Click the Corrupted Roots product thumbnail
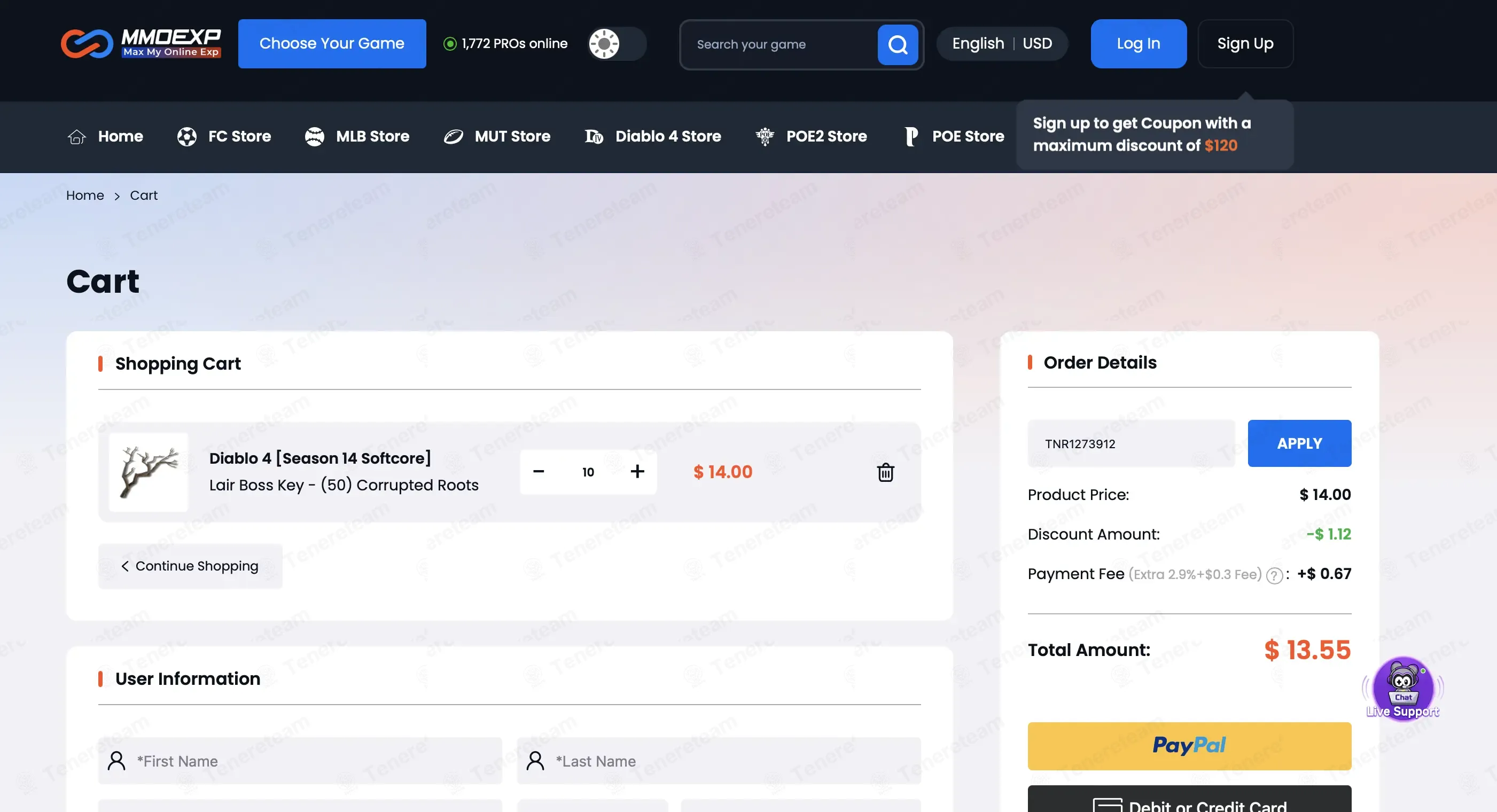This screenshot has width=1497, height=812. 148,472
